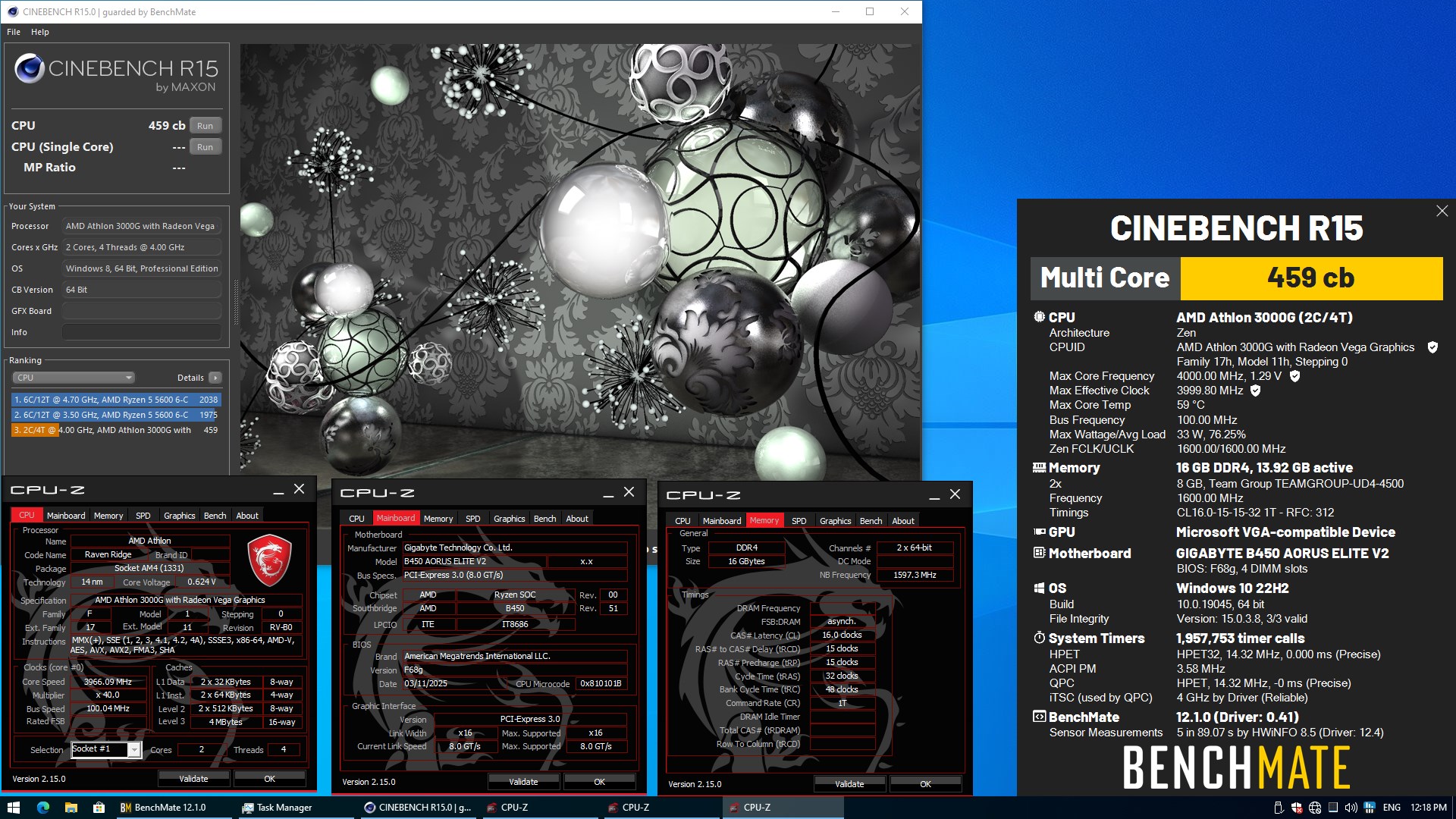Select Bench tab in middle CPU-Z window
Viewport: 1456px width, 819px height.
[x=545, y=519]
